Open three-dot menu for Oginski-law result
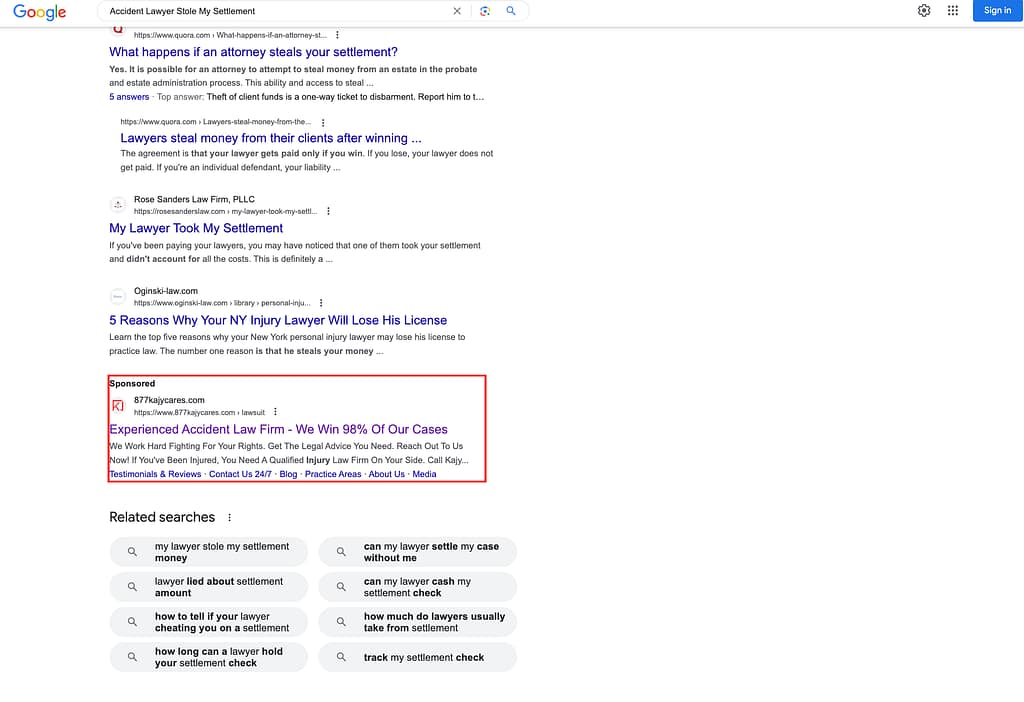1024x702 pixels. click(x=321, y=303)
